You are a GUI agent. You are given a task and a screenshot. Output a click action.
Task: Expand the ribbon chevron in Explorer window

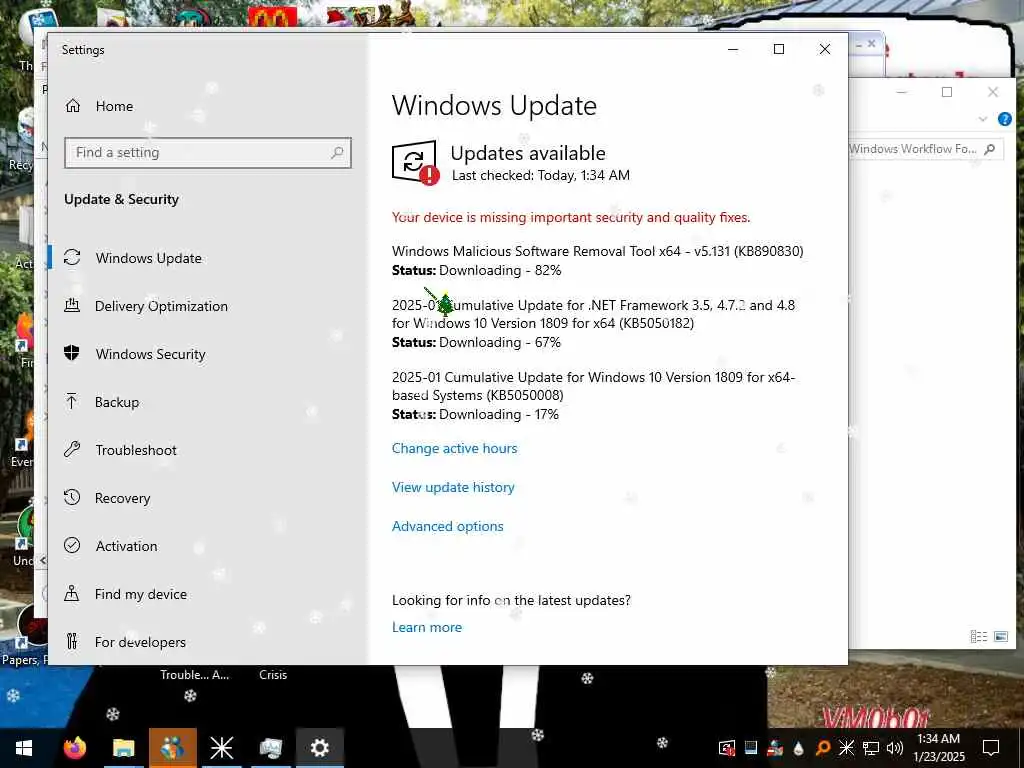[x=983, y=119]
